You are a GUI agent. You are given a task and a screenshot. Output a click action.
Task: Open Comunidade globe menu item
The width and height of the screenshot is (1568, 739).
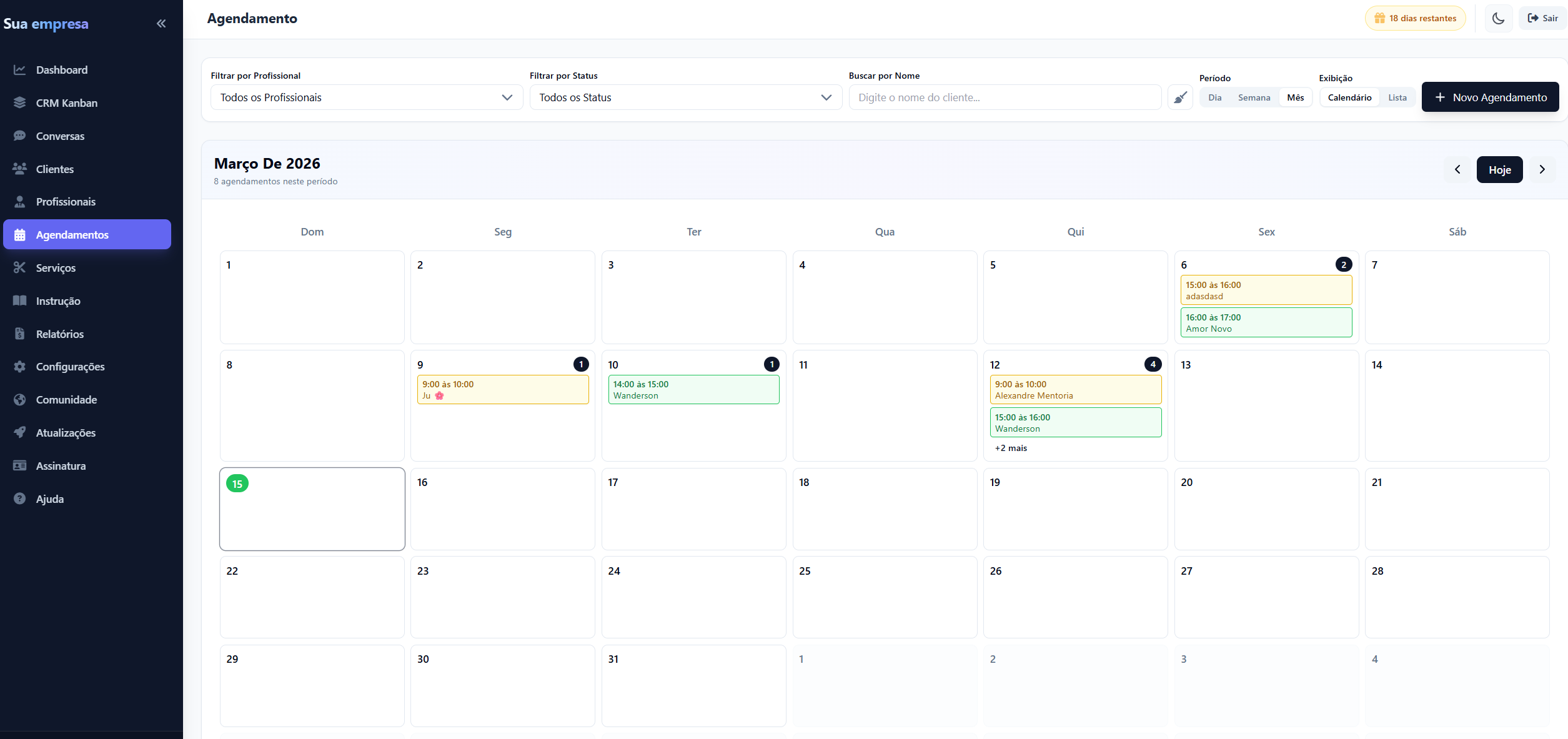(x=66, y=400)
